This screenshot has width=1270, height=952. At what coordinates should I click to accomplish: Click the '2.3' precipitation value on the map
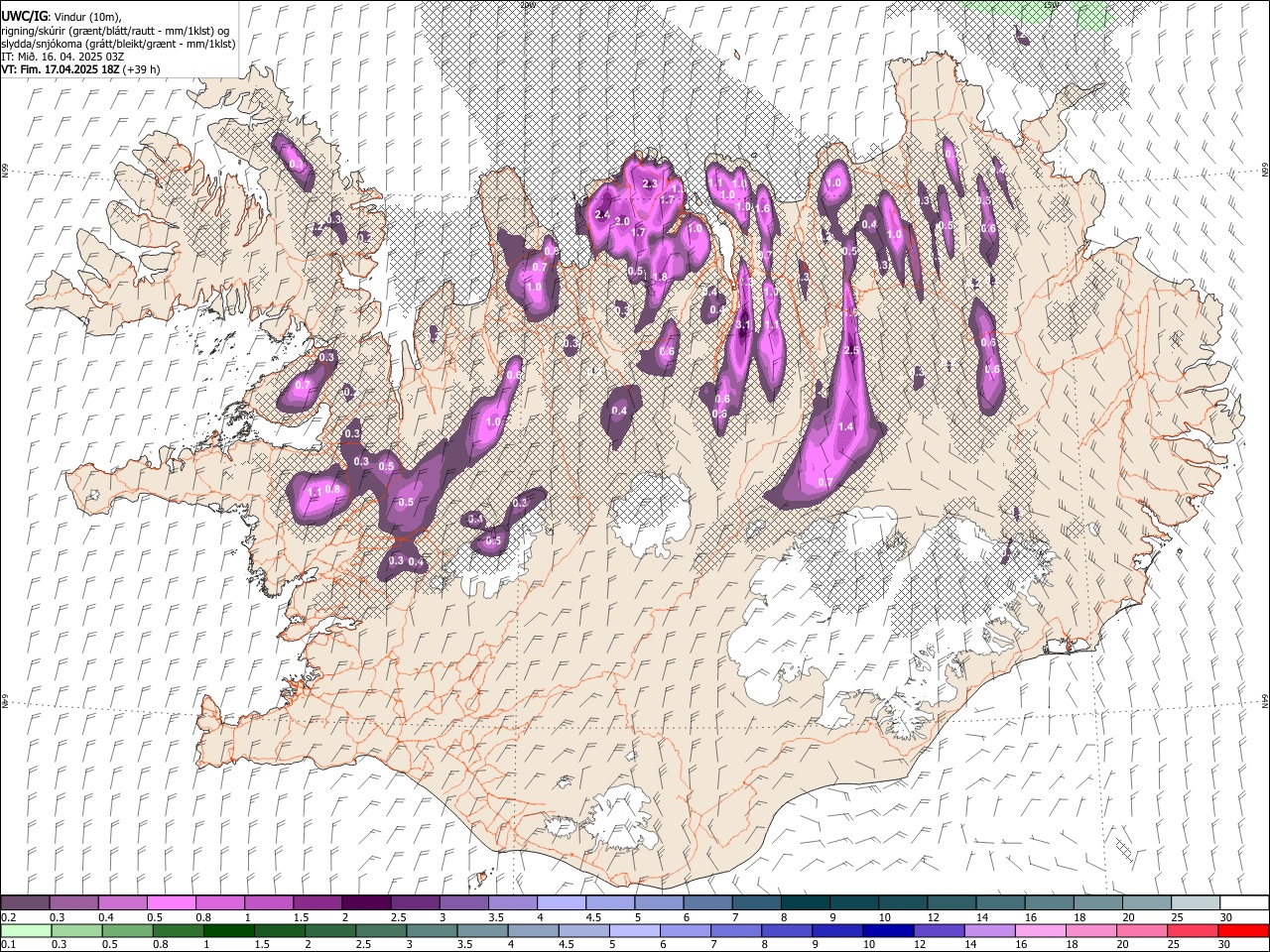pyautogui.click(x=651, y=184)
